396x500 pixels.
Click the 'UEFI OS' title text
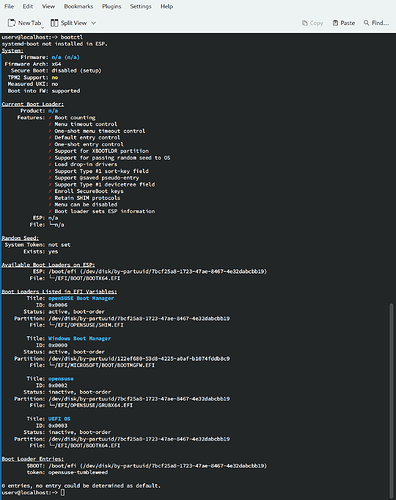[x=59, y=419]
